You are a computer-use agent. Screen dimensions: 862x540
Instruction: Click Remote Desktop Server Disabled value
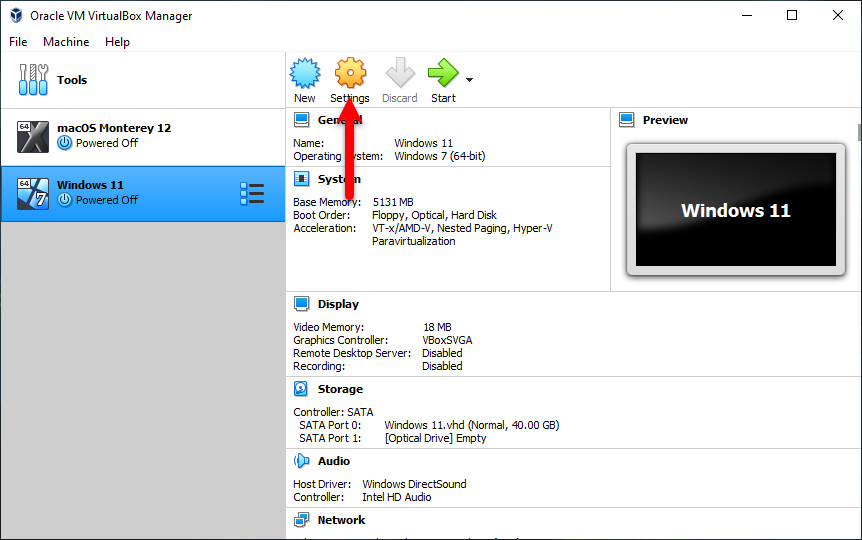[x=442, y=353]
